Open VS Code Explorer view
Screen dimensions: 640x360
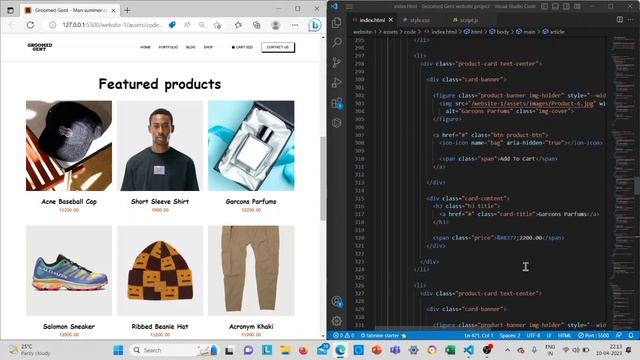(337, 22)
